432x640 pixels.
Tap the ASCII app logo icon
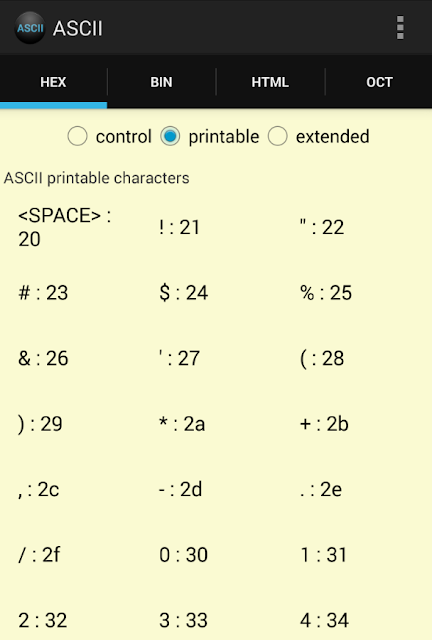pos(30,28)
